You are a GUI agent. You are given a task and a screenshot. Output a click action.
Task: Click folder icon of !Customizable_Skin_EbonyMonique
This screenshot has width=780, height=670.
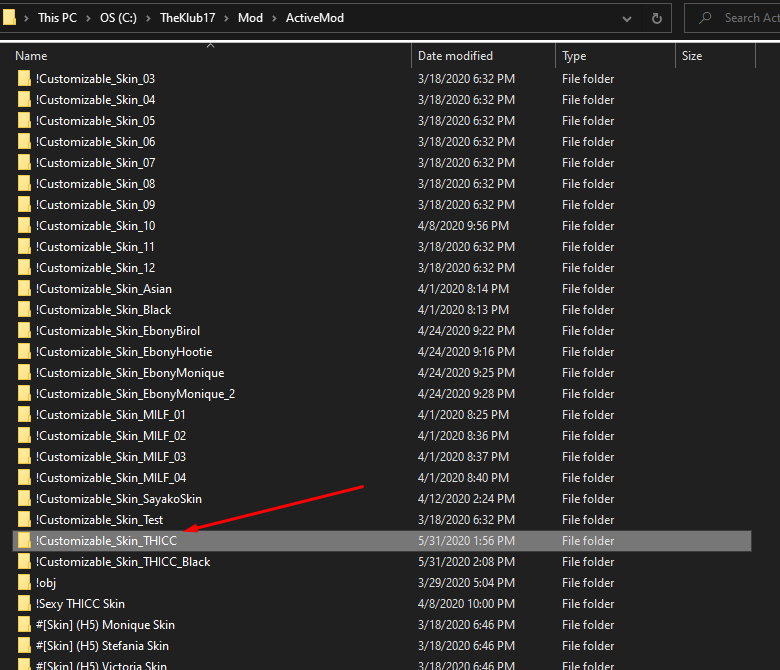24,373
